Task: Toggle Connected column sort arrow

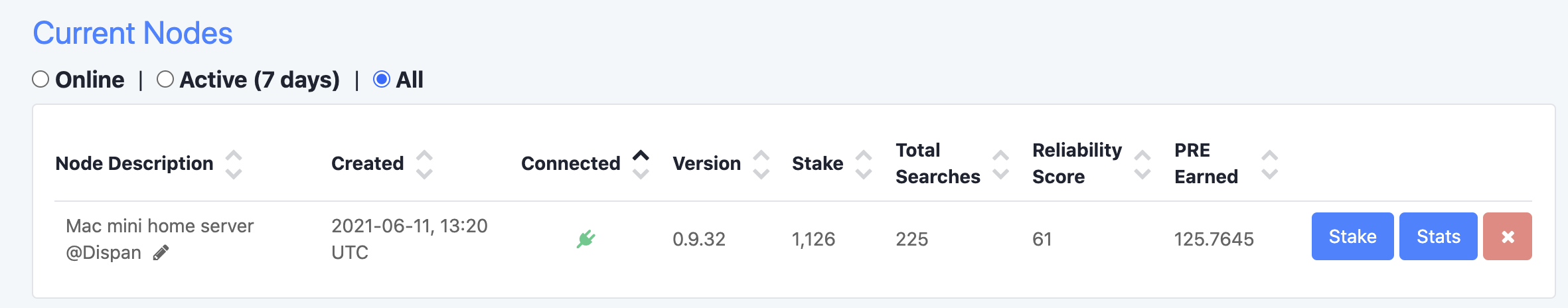Action: coord(641,165)
